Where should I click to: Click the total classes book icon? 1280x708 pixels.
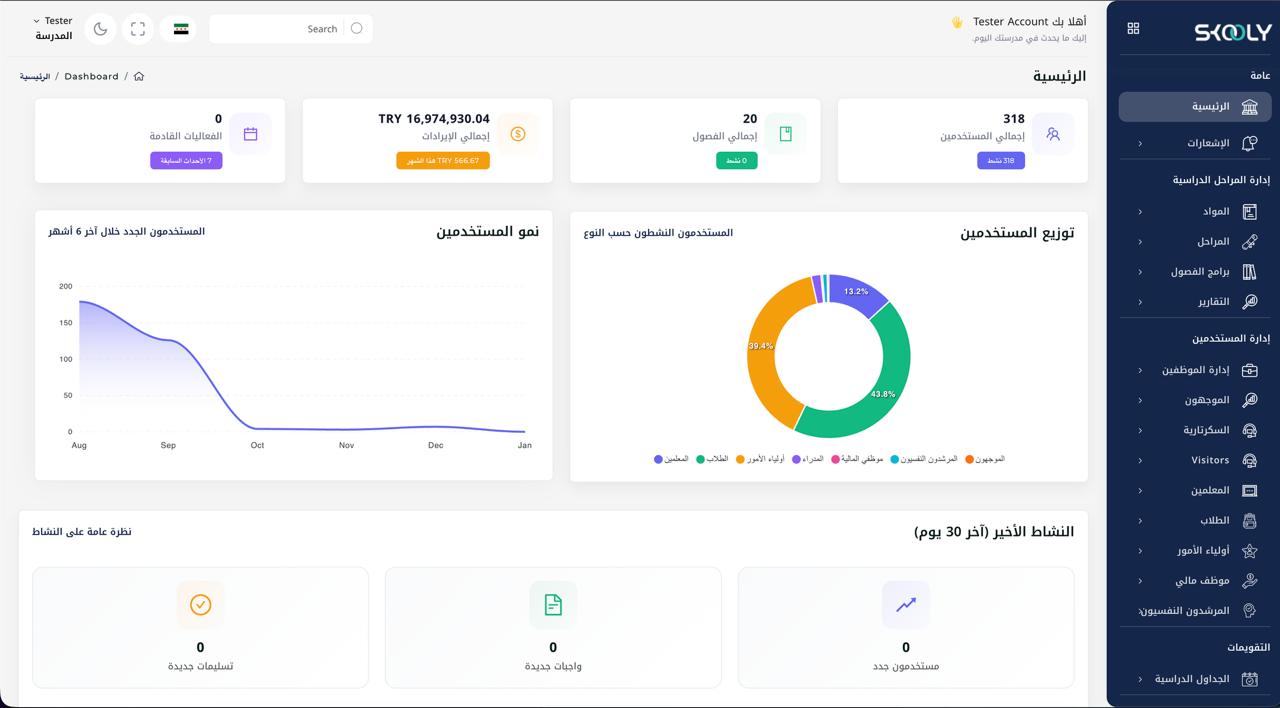[x=785, y=134]
